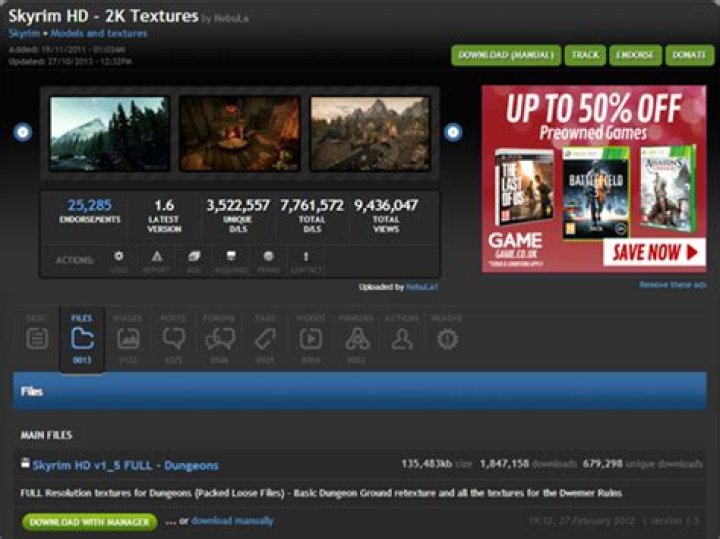
Task: Open Models and textures category link
Action: [99, 33]
